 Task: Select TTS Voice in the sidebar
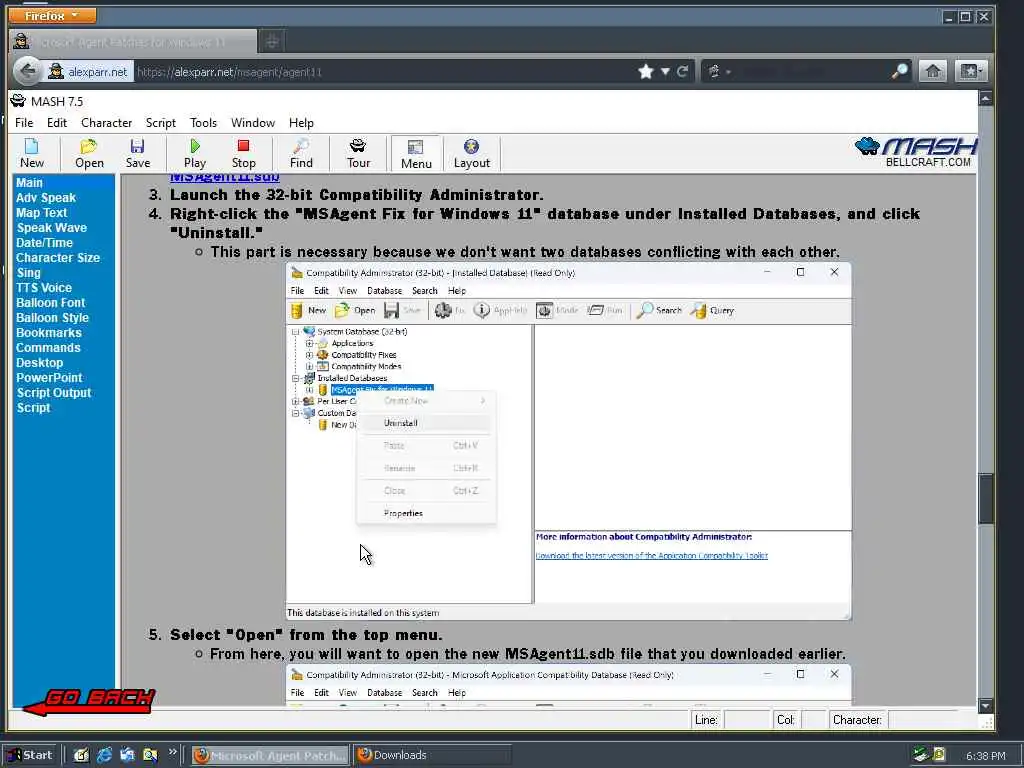44,288
